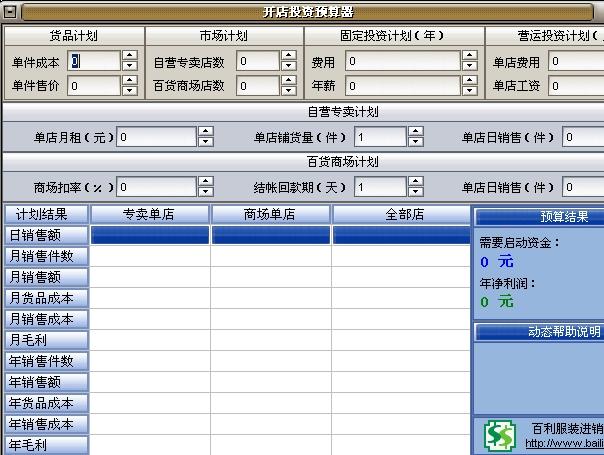This screenshot has width=604, height=455.
Task: Increase 自营专卖店数 with the up spinner
Action: (287, 57)
